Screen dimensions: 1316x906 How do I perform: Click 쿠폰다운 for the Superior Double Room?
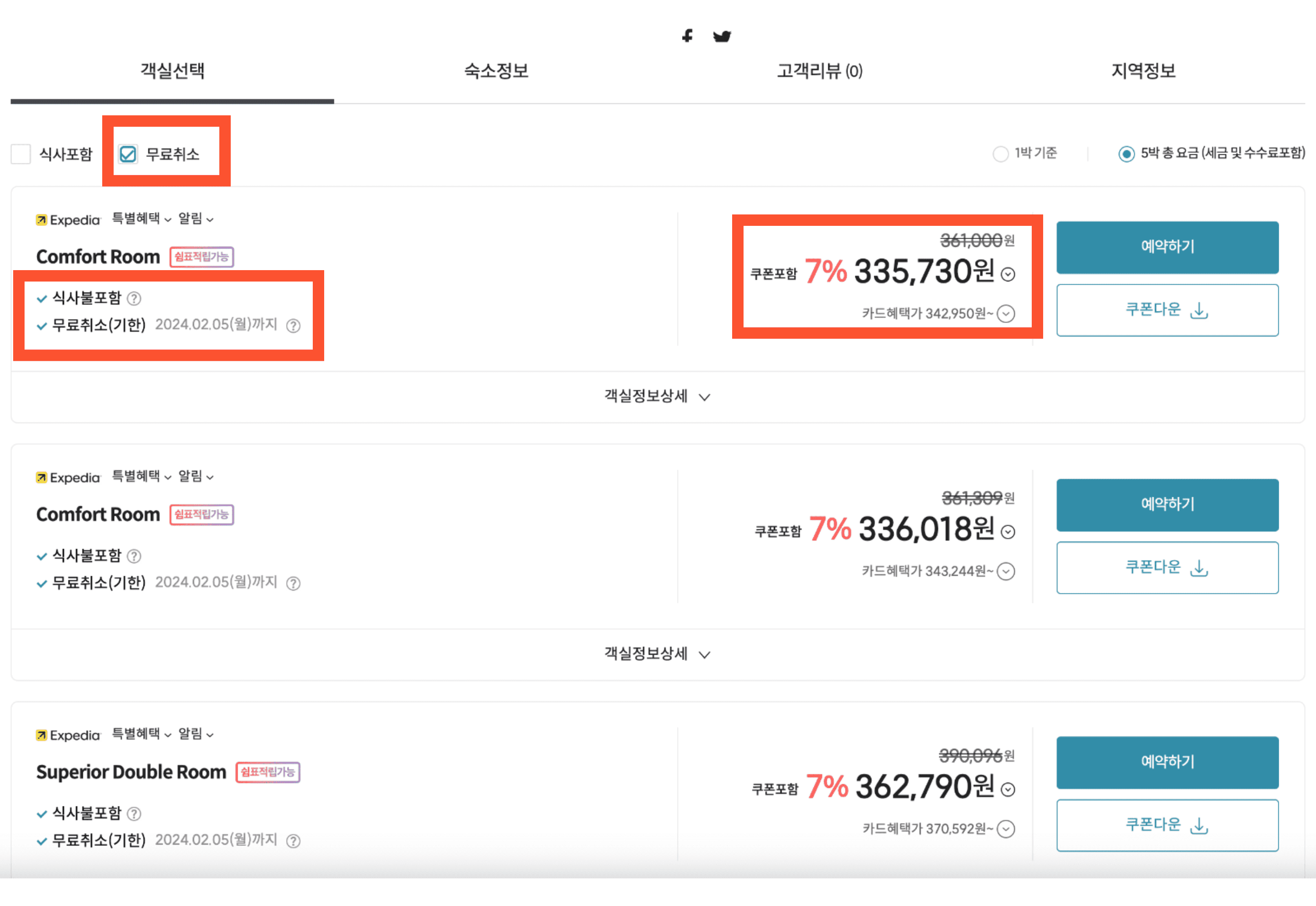[x=1167, y=825]
